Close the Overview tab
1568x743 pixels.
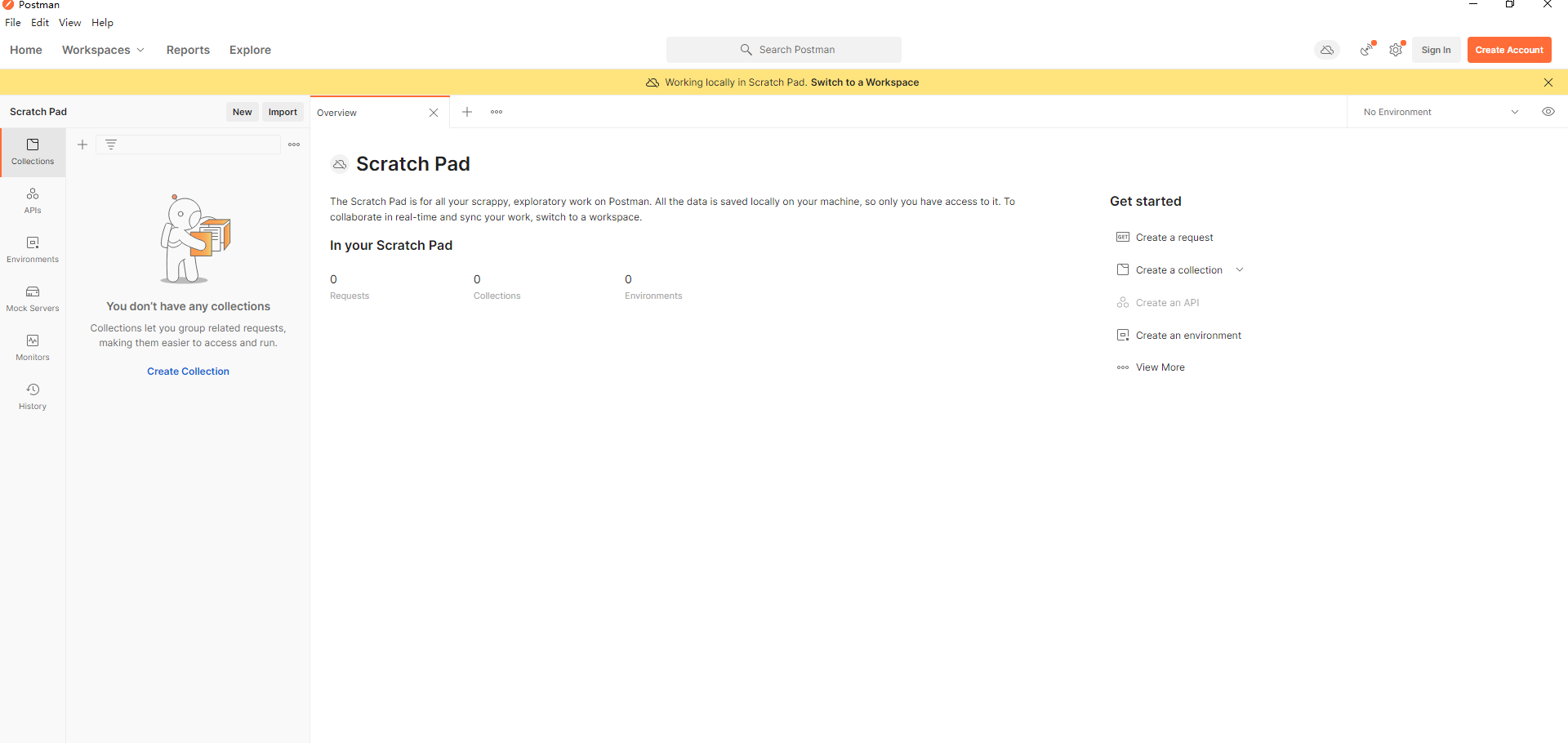434,113
